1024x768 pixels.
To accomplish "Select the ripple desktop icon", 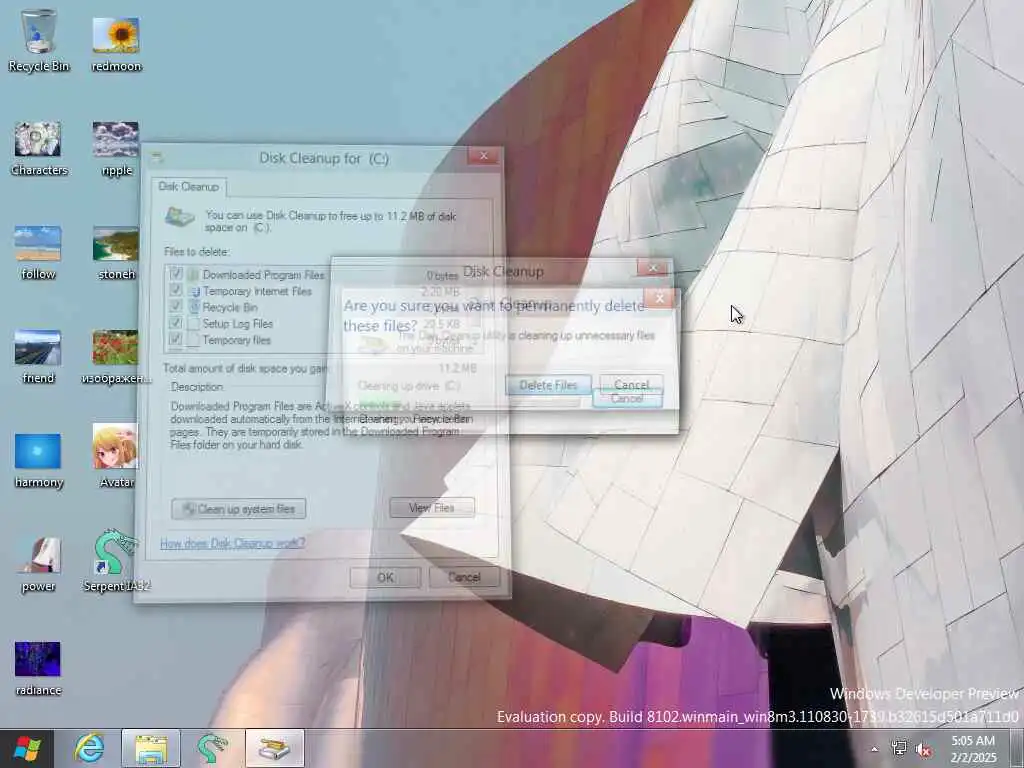I will tap(116, 148).
